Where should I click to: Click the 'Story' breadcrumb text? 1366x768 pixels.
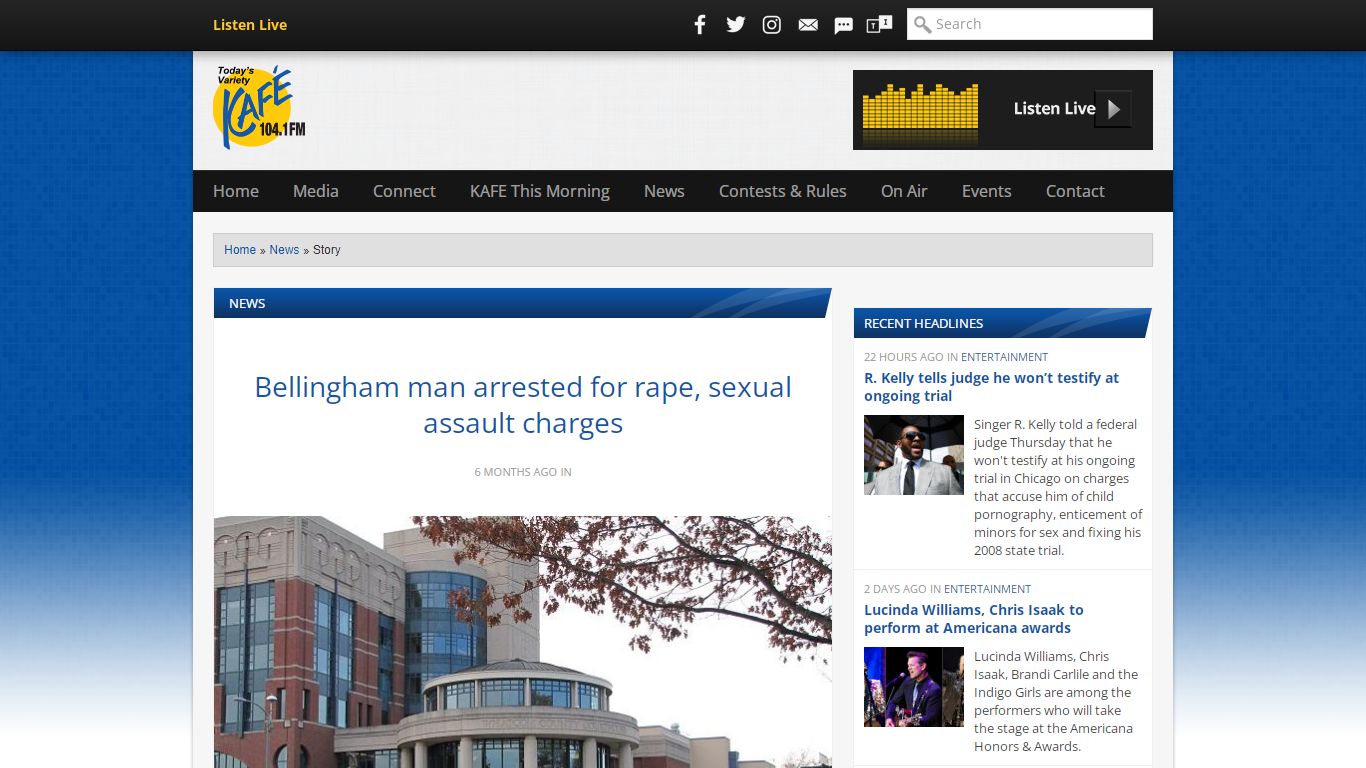[x=327, y=250]
